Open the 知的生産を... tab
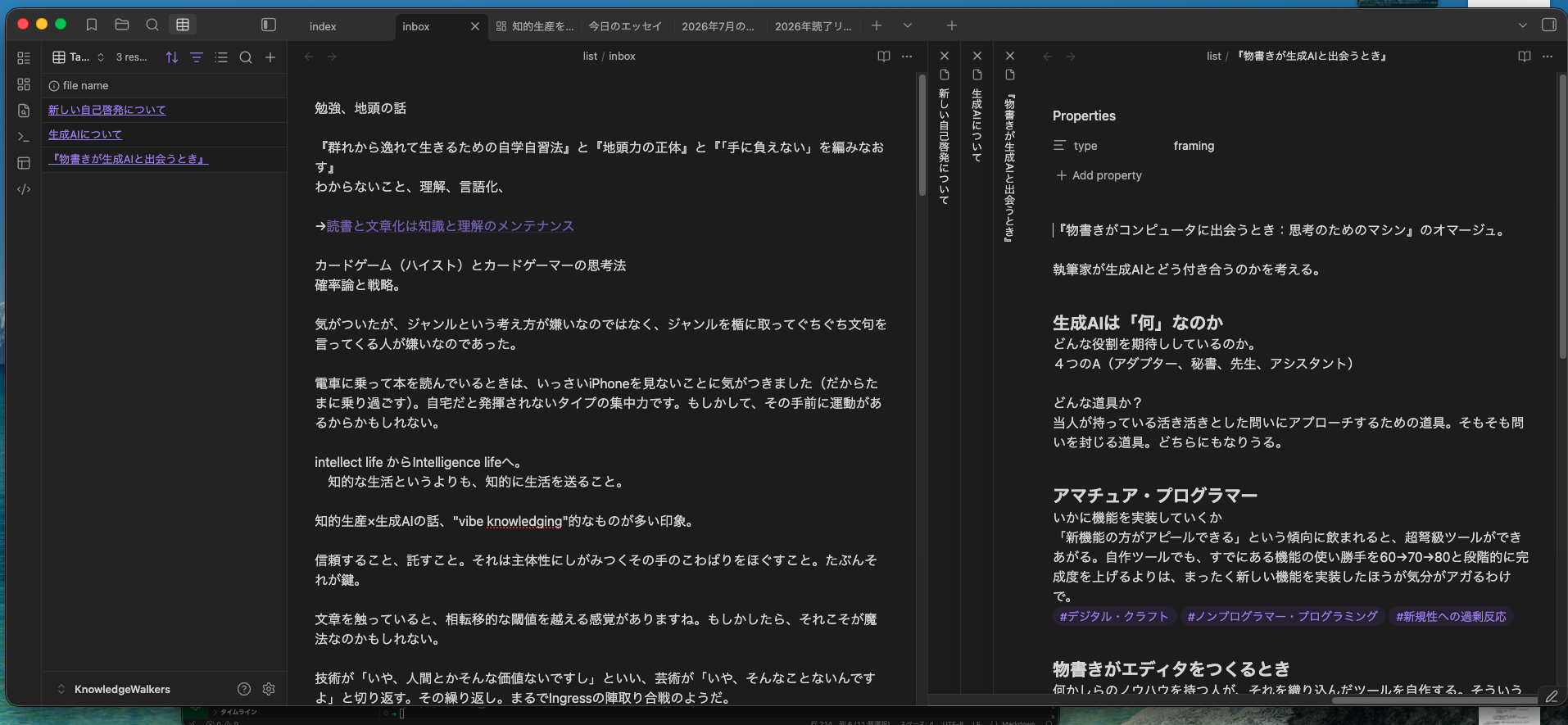 point(535,26)
